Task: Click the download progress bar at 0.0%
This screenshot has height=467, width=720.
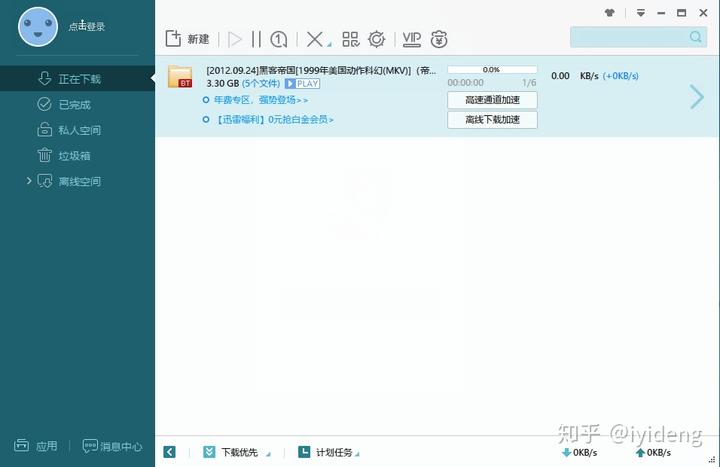Action: pyautogui.click(x=492, y=70)
